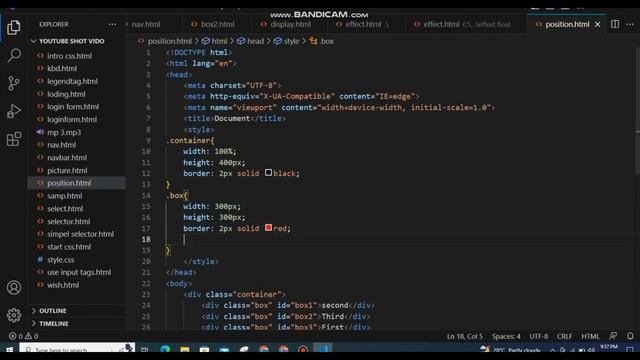This screenshot has height=360, width=640.
Task: Open the Manage gear icon
Action: click(x=13, y=315)
